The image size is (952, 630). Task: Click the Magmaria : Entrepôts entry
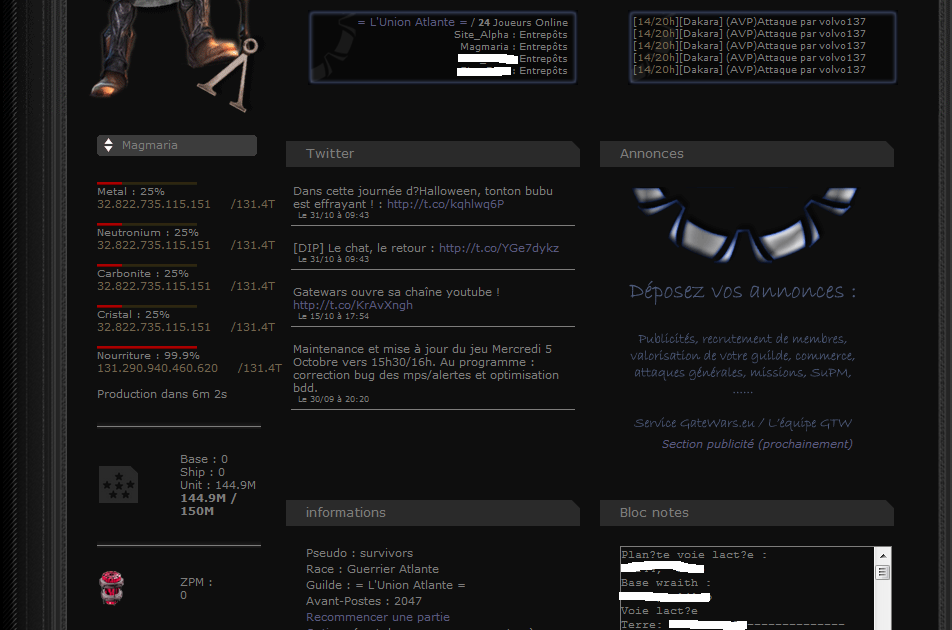(513, 47)
